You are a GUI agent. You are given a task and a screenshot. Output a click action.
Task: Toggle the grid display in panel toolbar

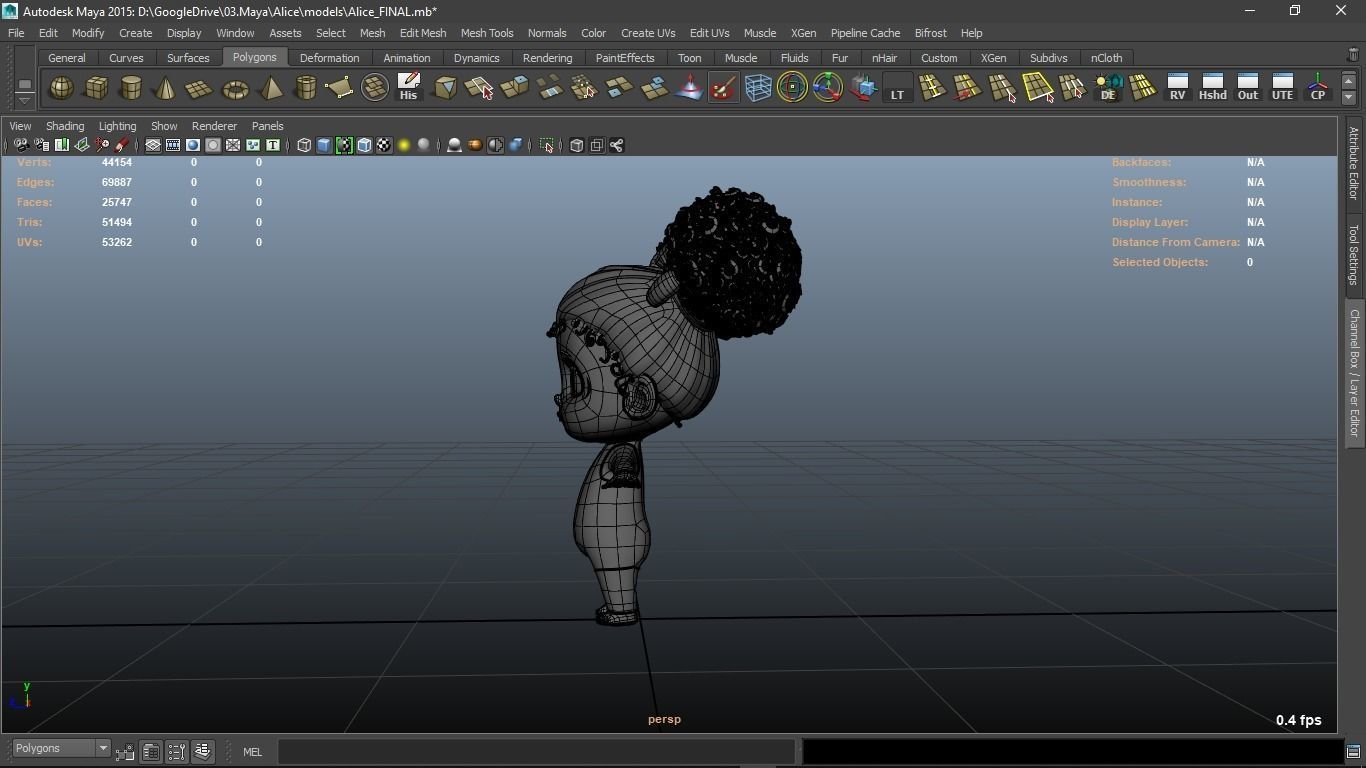click(x=153, y=145)
